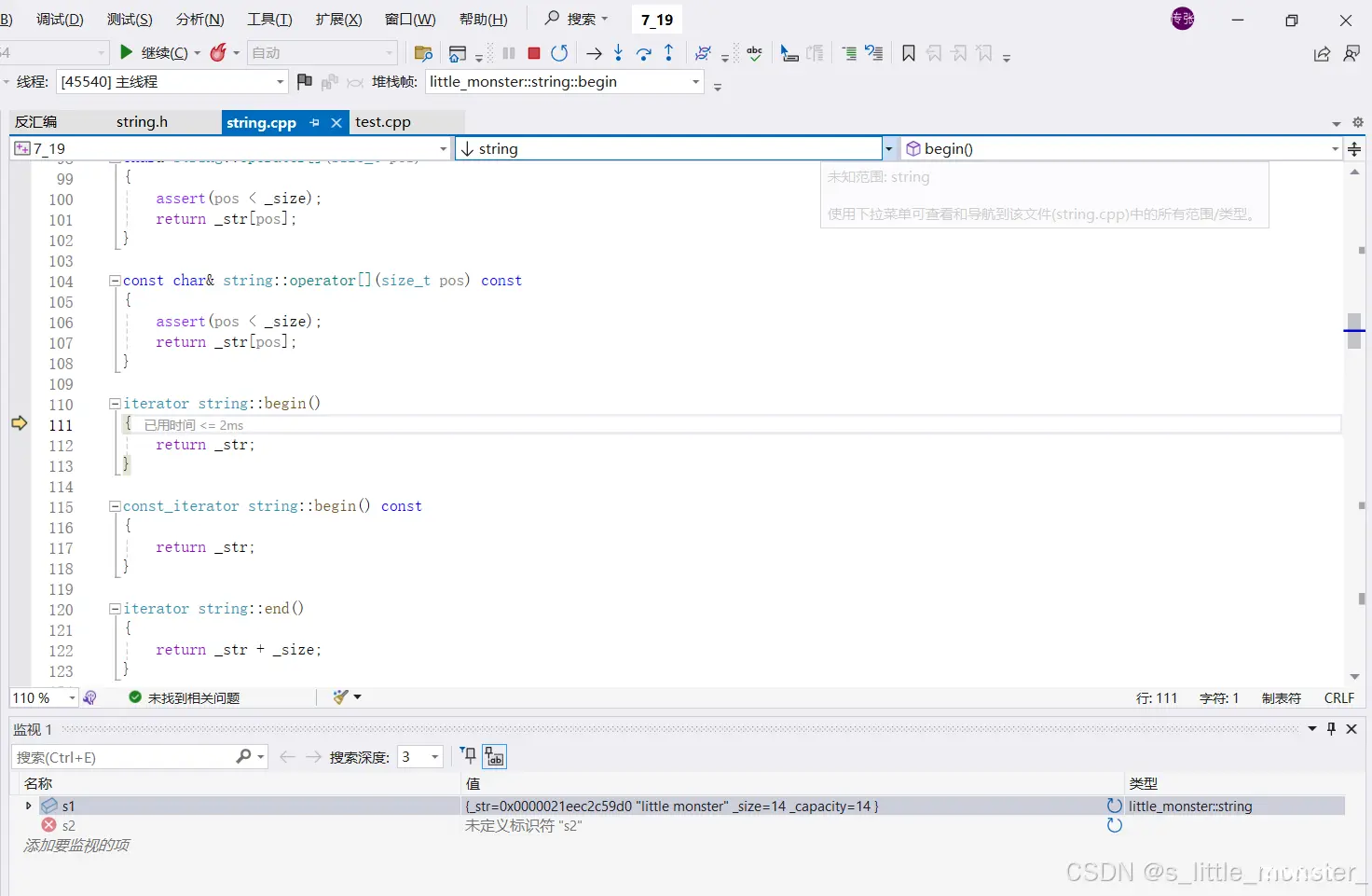1372x896 pixels.
Task: Open editor tab settings gear
Action: [1358, 122]
